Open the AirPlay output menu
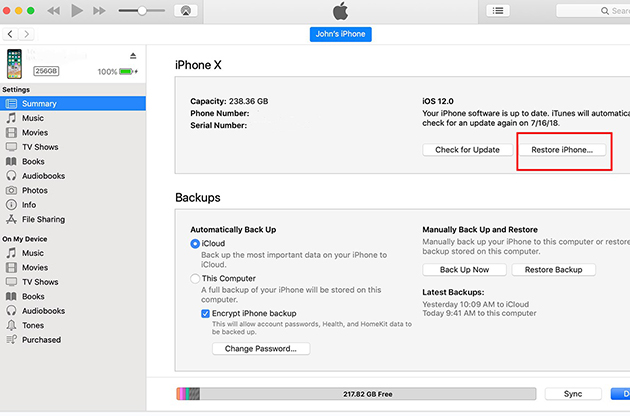 click(186, 11)
